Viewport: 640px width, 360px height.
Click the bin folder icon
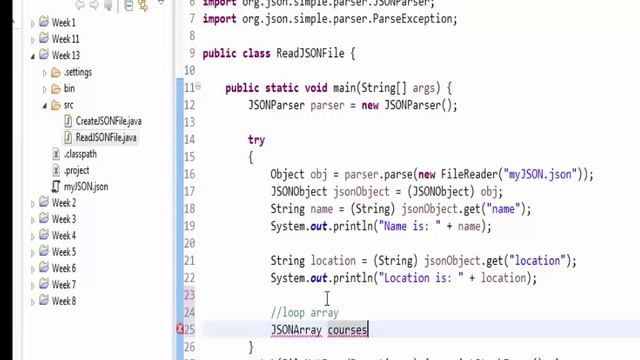click(x=56, y=89)
